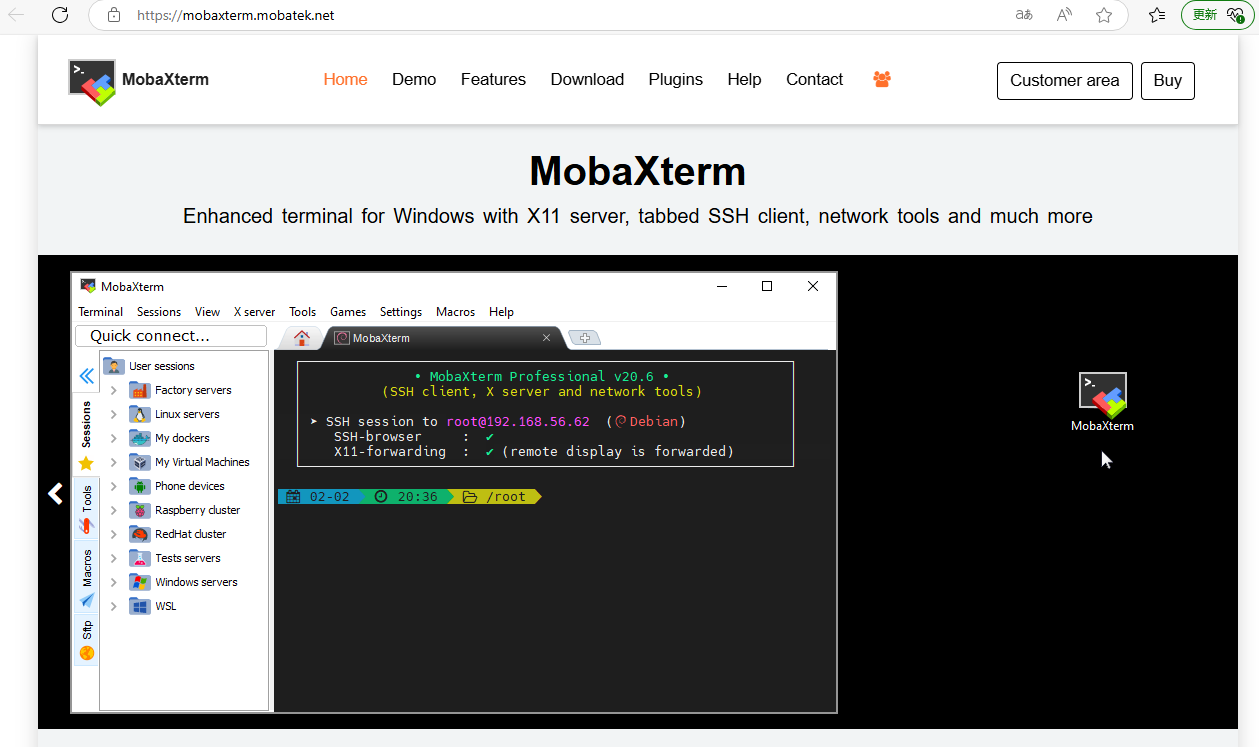Image resolution: width=1259 pixels, height=747 pixels.
Task: Click the Quick connect field
Action: (x=171, y=336)
